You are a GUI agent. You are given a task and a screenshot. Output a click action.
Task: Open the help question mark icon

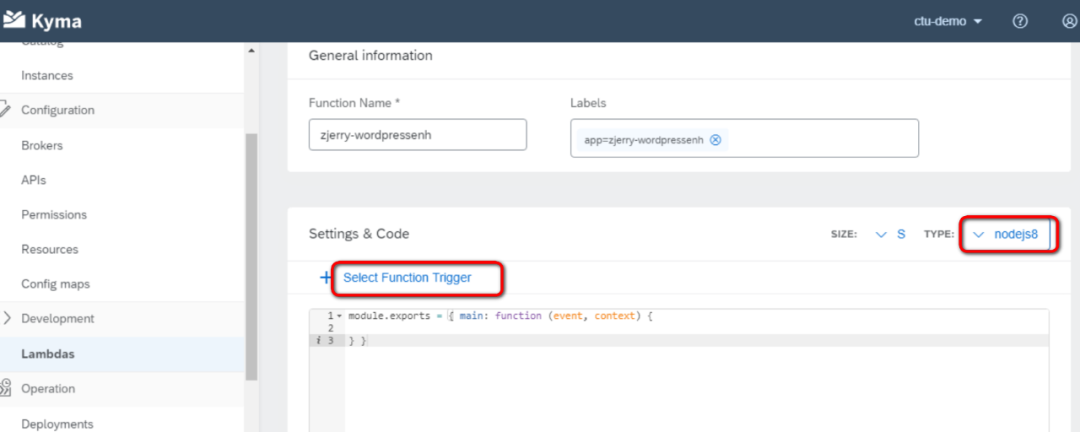click(1020, 21)
